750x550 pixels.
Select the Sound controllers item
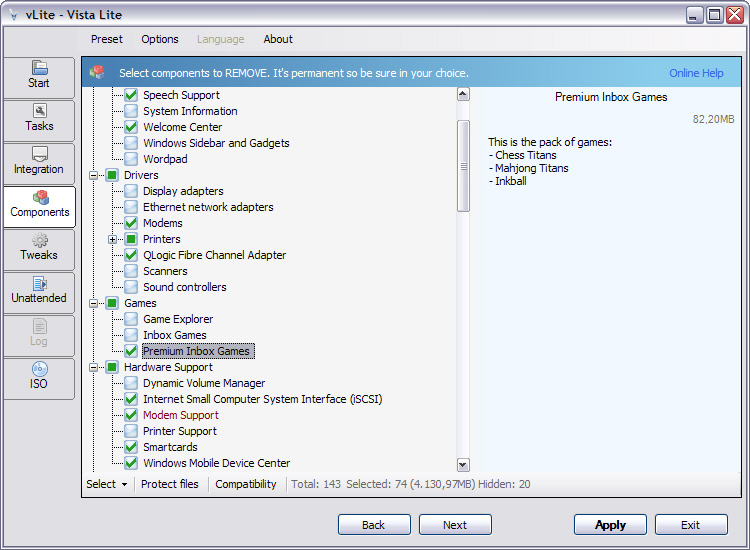click(x=185, y=287)
